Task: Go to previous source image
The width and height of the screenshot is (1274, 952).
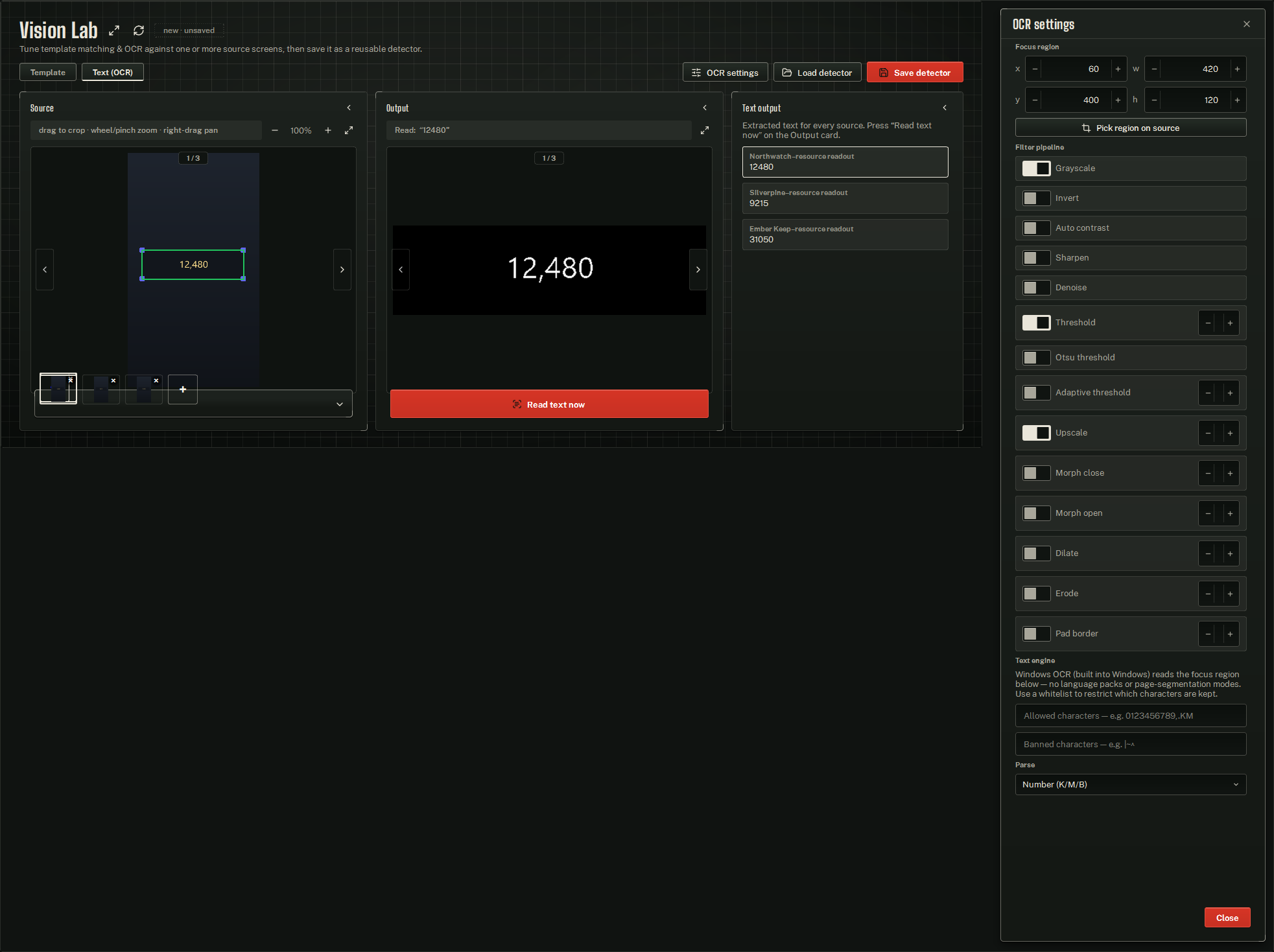Action: pyautogui.click(x=45, y=270)
